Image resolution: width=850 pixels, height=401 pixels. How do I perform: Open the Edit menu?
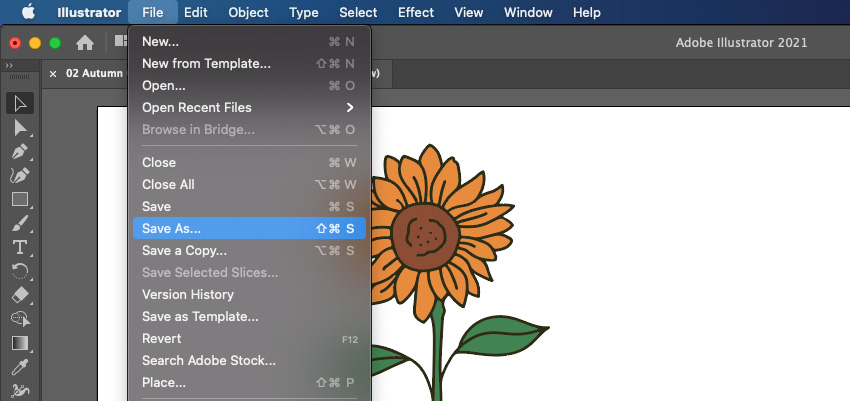pos(196,13)
